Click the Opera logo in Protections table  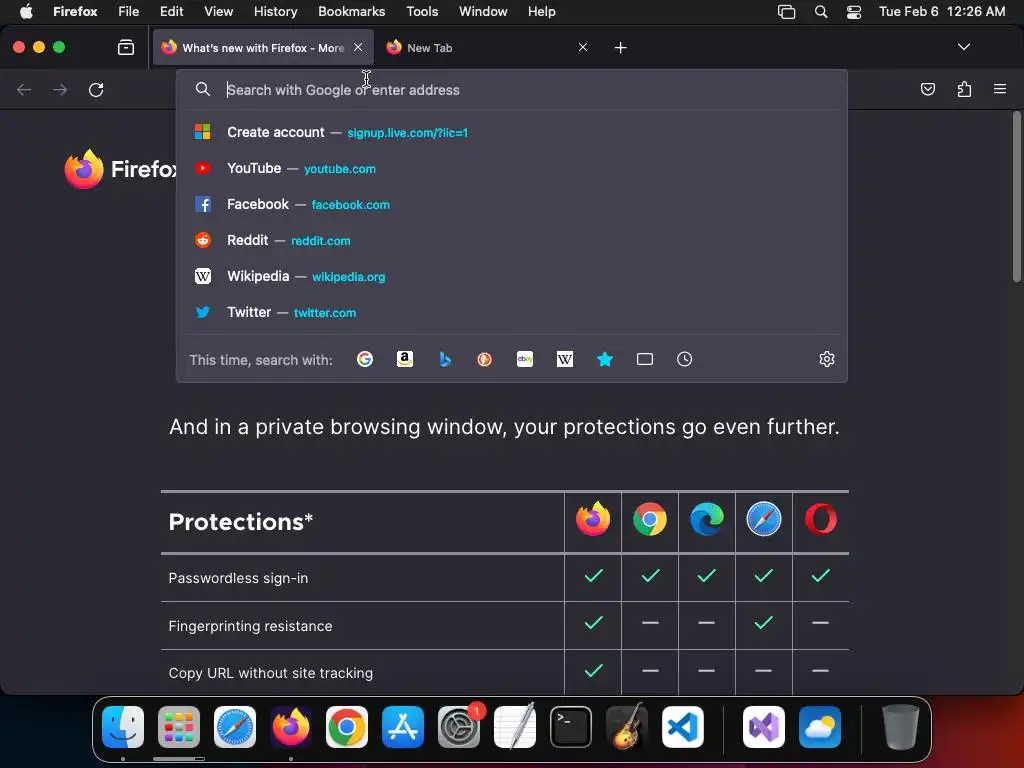821,520
